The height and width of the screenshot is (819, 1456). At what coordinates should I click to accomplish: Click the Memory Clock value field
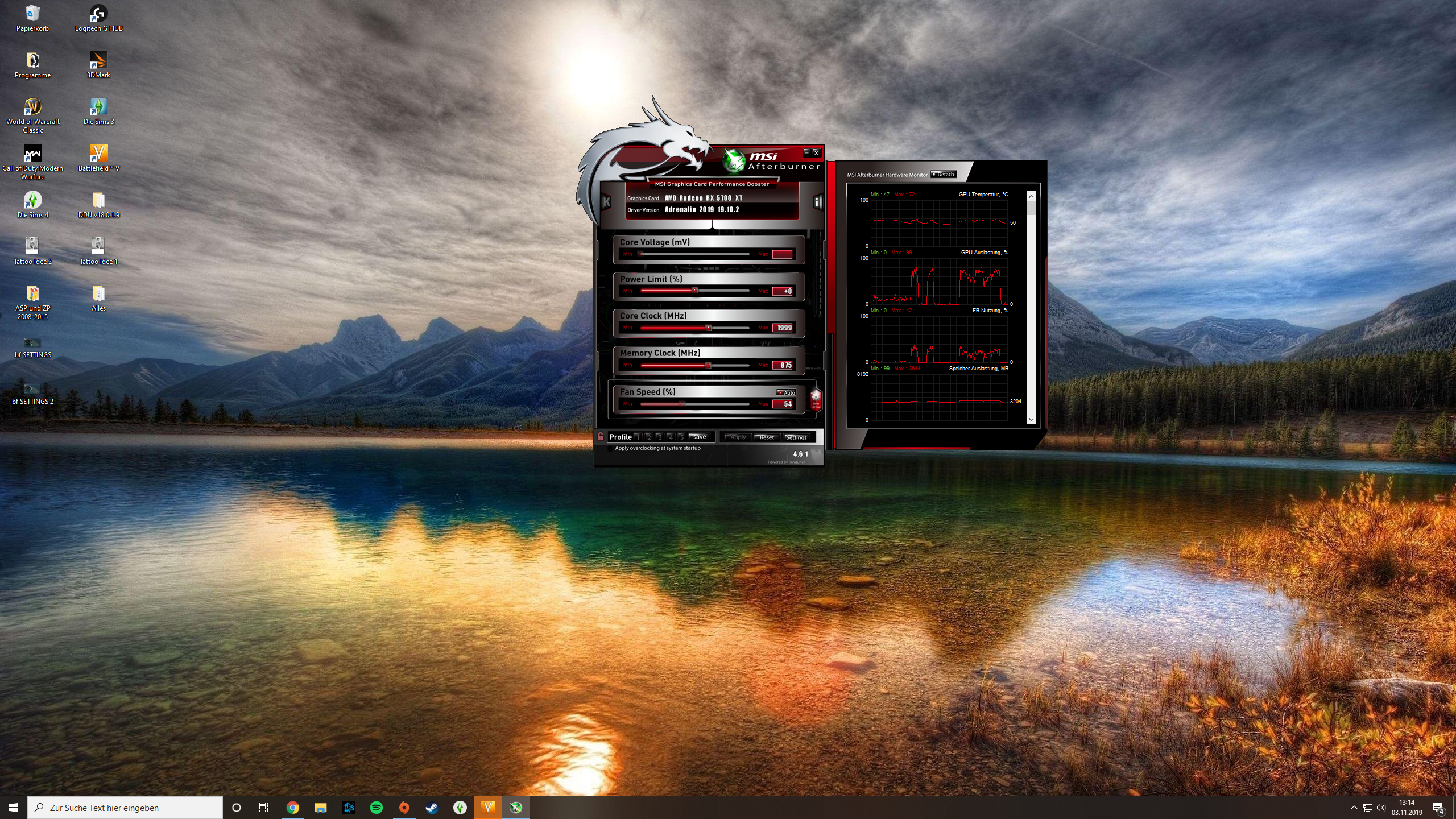(x=783, y=365)
